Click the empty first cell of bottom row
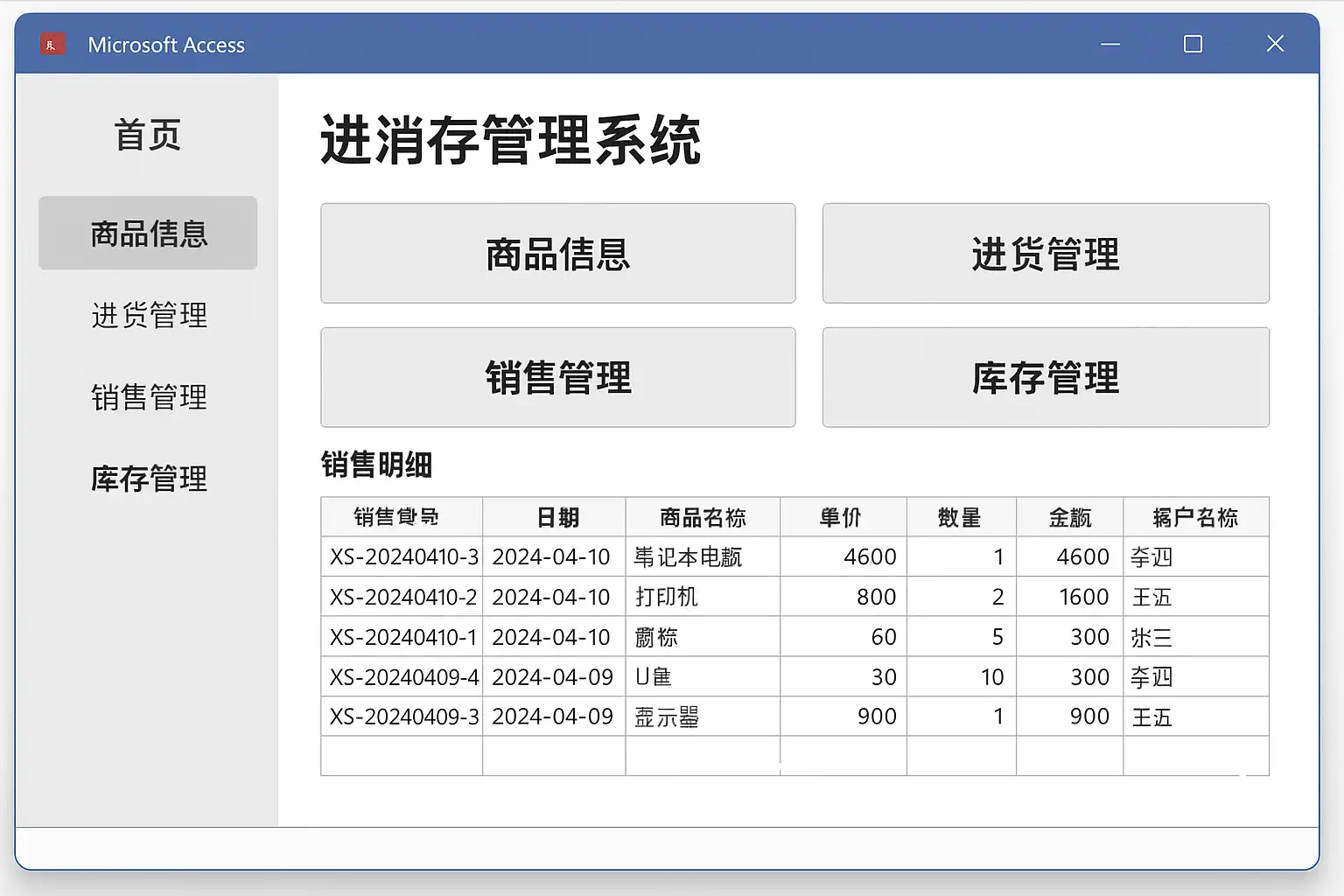This screenshot has width=1344, height=896. click(x=402, y=755)
